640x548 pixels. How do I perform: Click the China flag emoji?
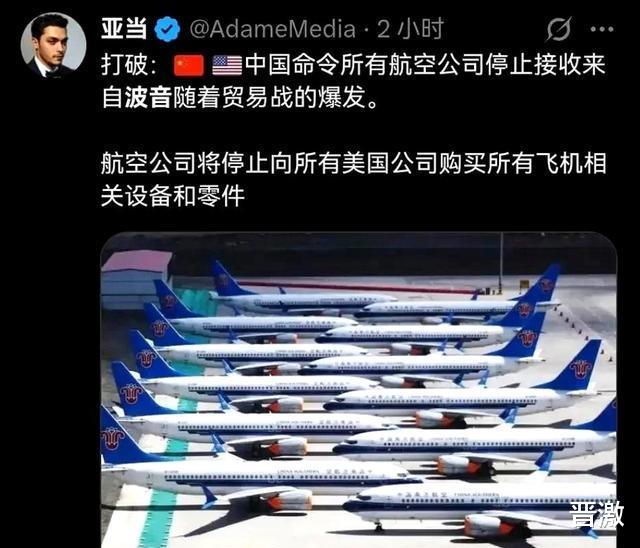[189, 65]
